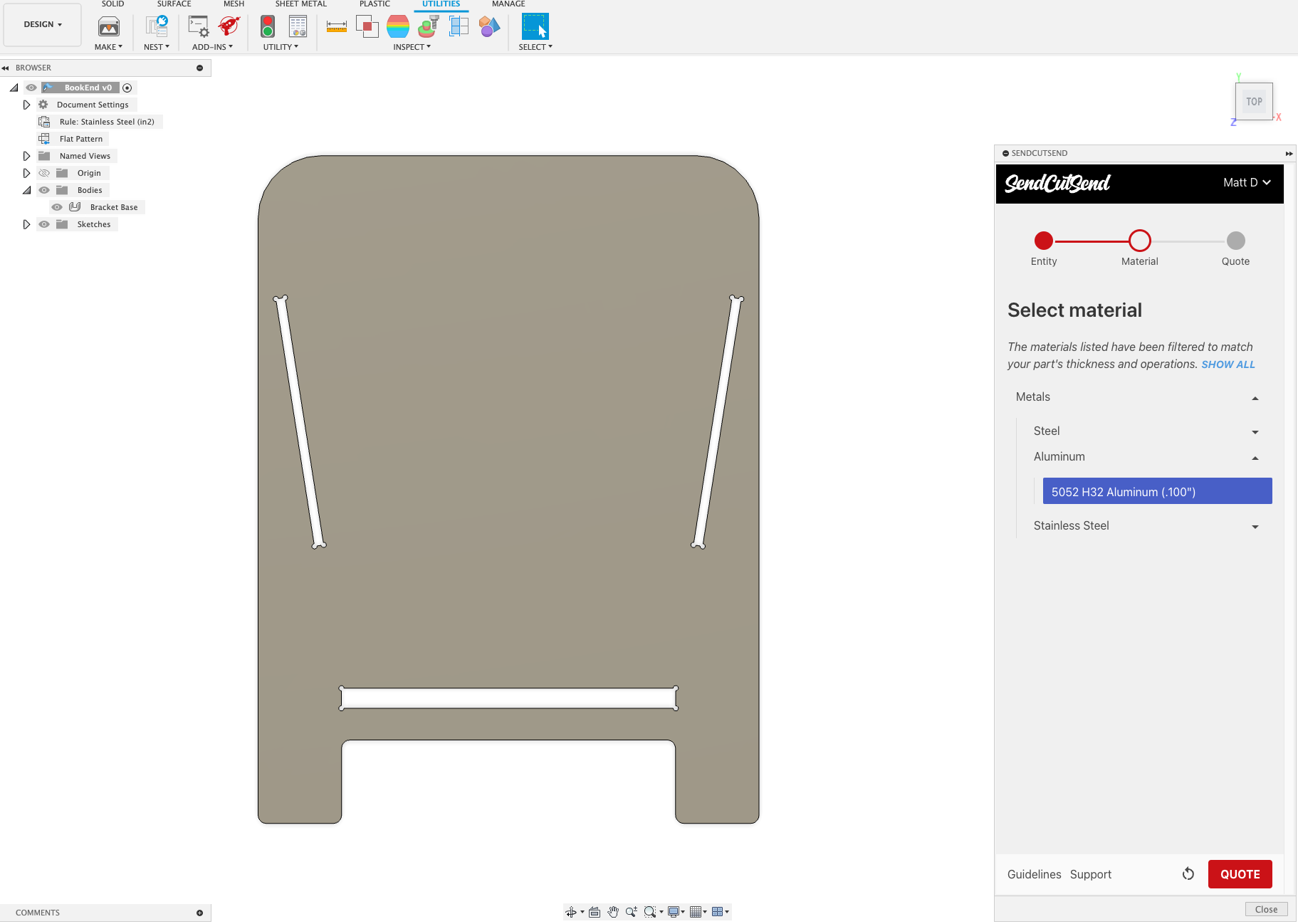Click the Orbit navigation icon

571,912
